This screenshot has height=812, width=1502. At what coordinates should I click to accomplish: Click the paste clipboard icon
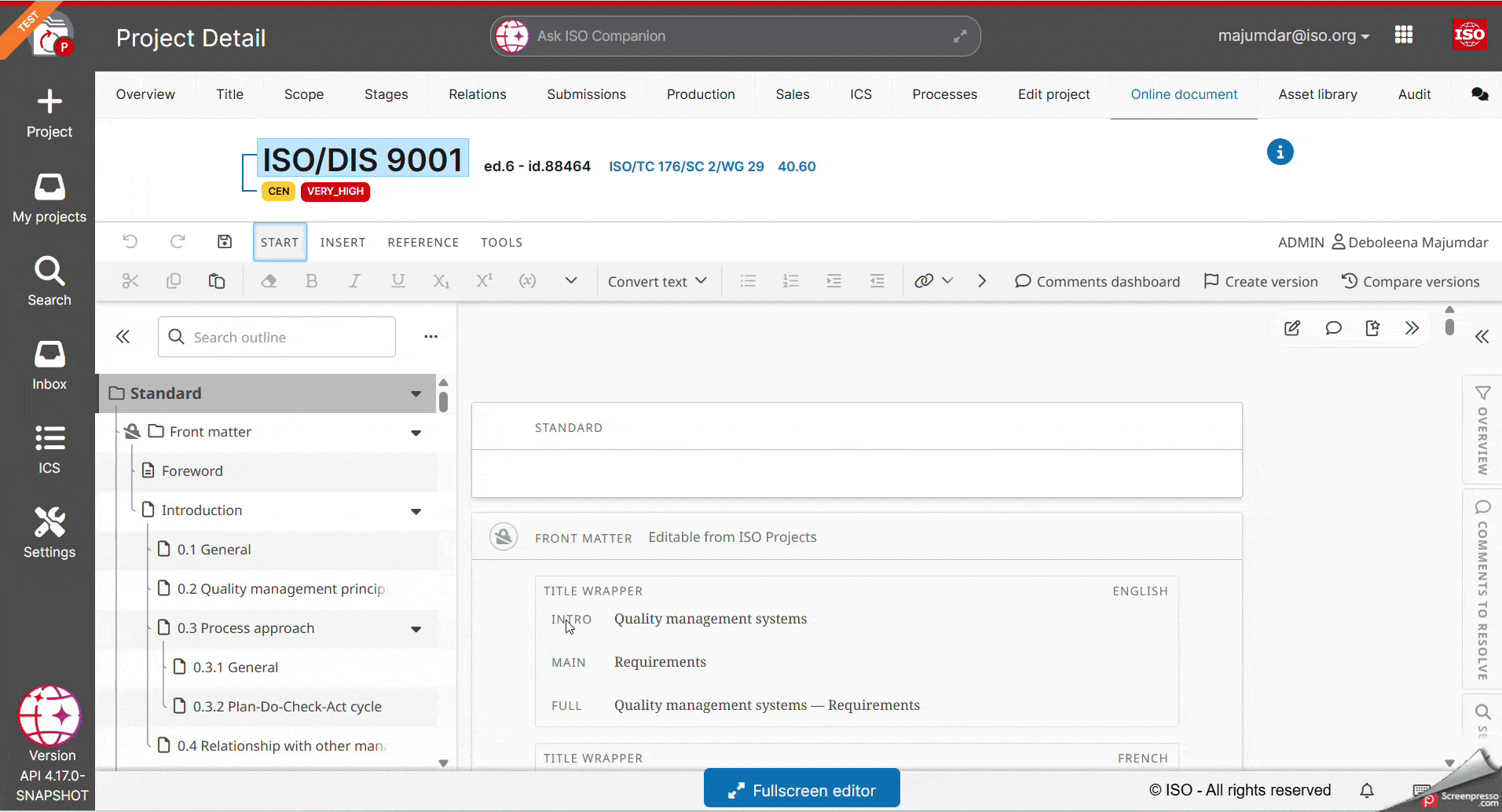(217, 281)
